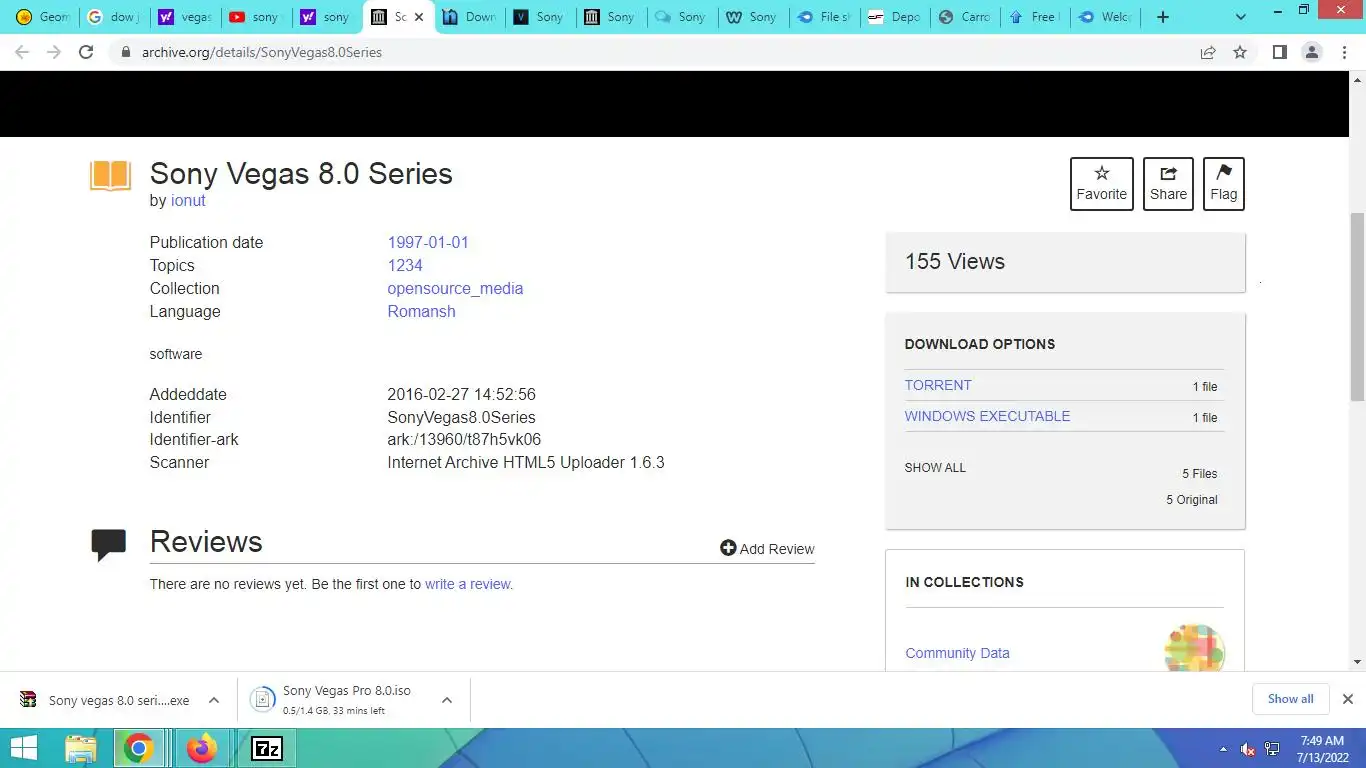The width and height of the screenshot is (1366, 768).
Task: Click the address bar URL field
Action: coord(660,52)
